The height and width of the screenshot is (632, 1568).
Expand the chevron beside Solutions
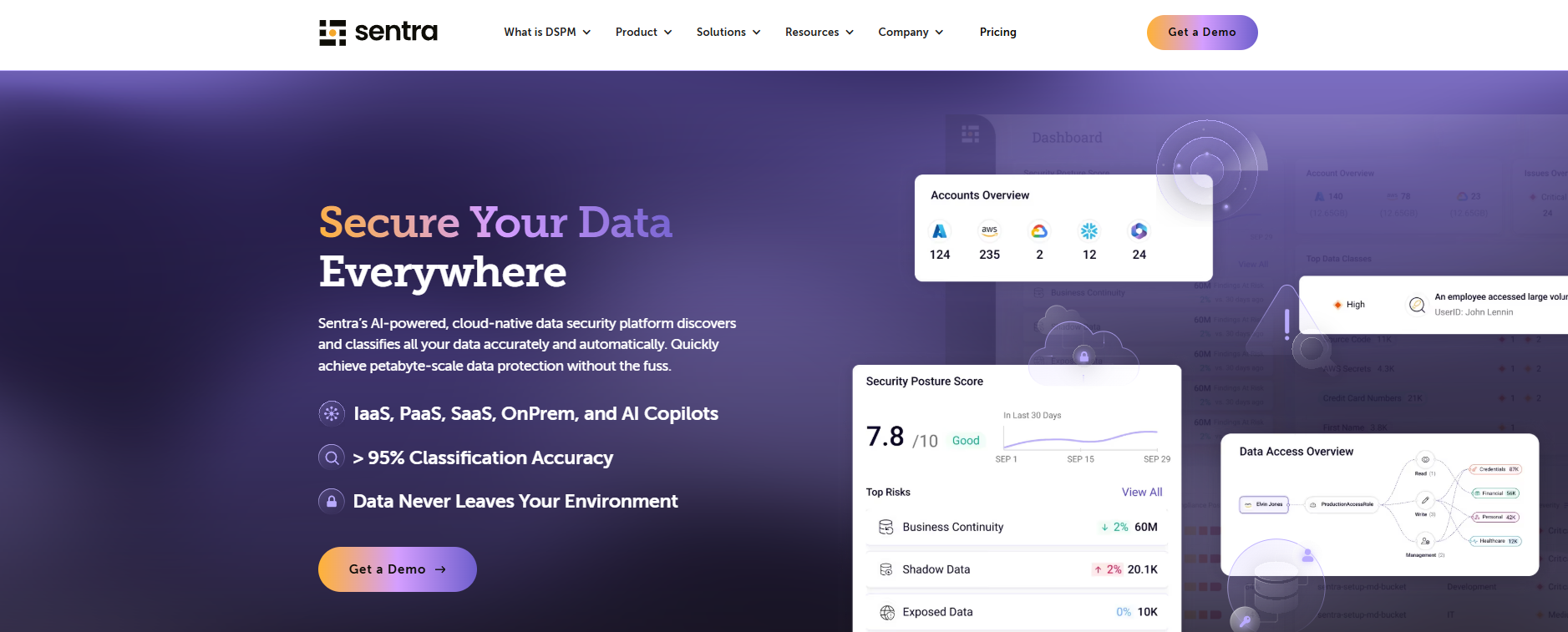pyautogui.click(x=756, y=33)
